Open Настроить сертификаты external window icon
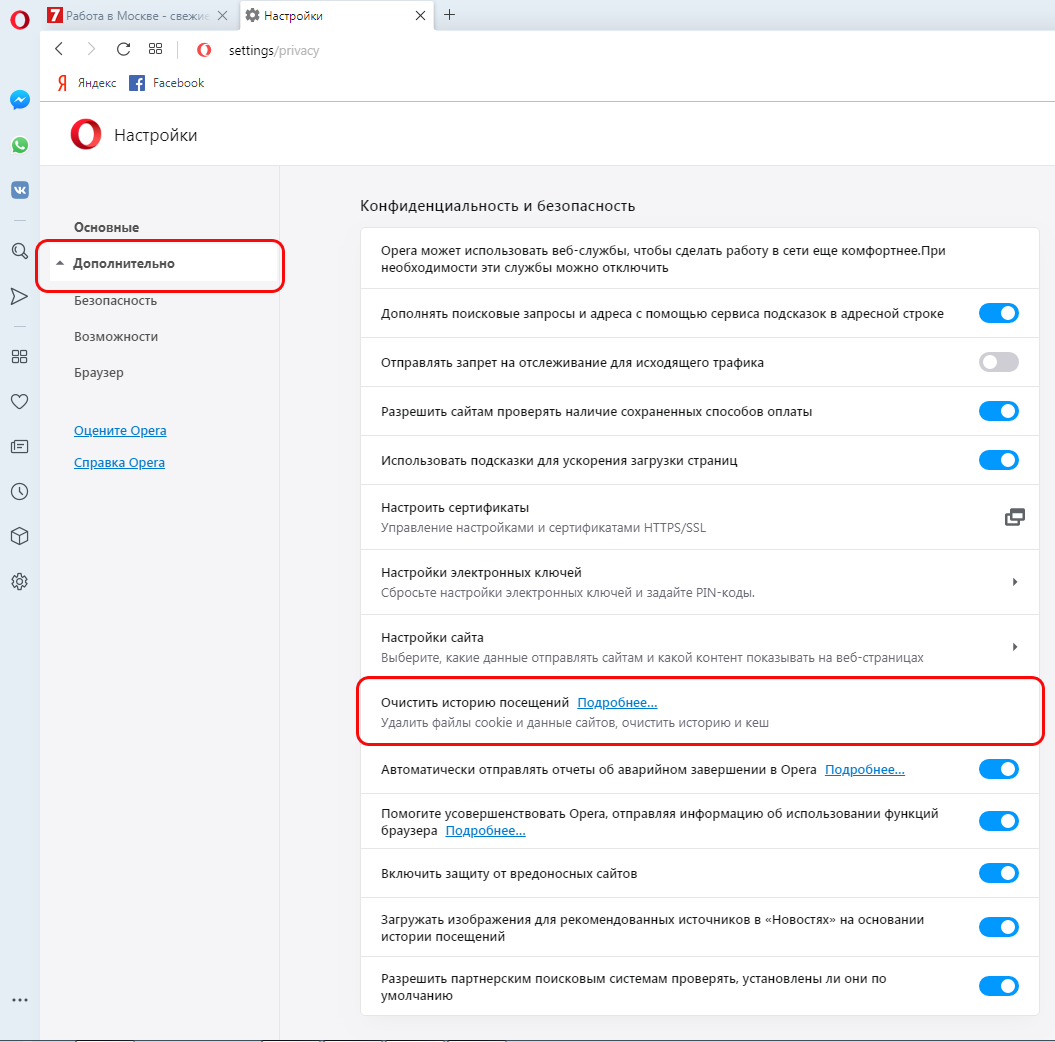1055x1042 pixels. pos(1014,517)
